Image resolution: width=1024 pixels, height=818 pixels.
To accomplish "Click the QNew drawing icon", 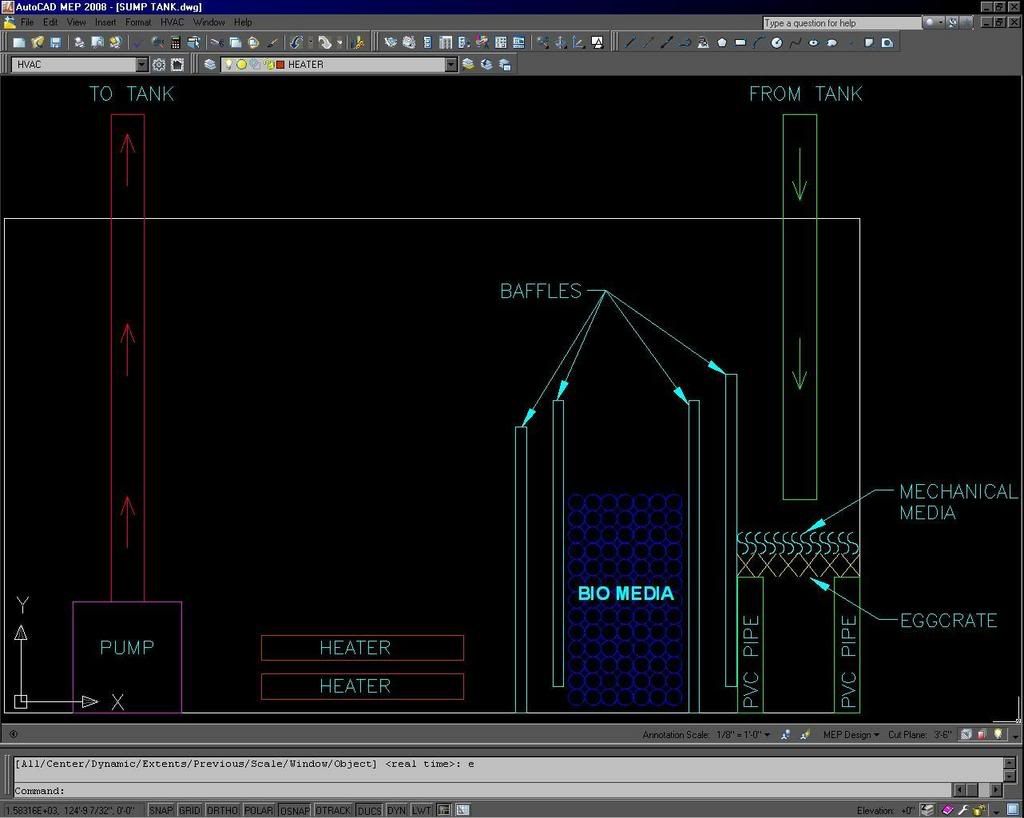I will pos(19,42).
